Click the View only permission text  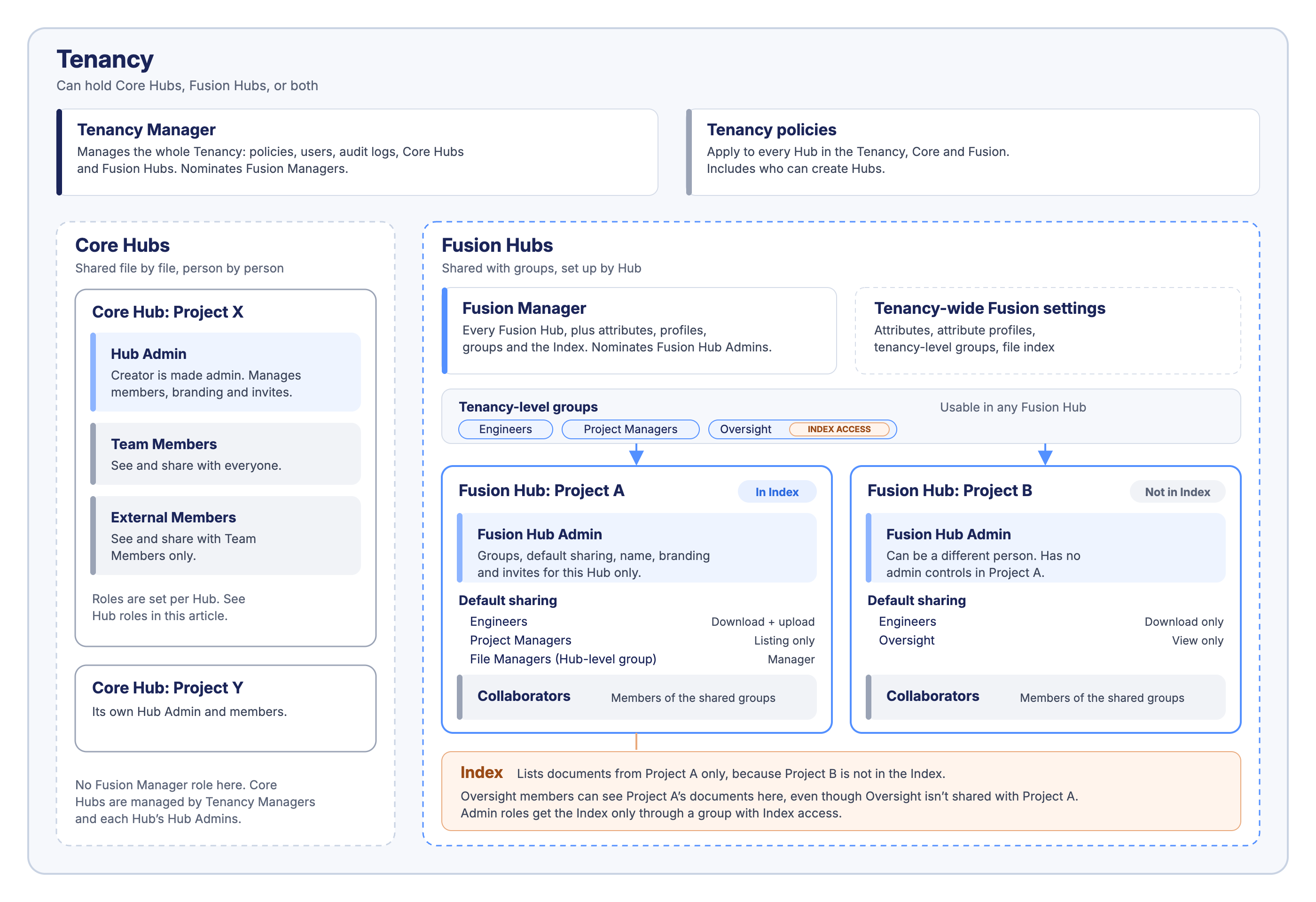pos(1197,641)
